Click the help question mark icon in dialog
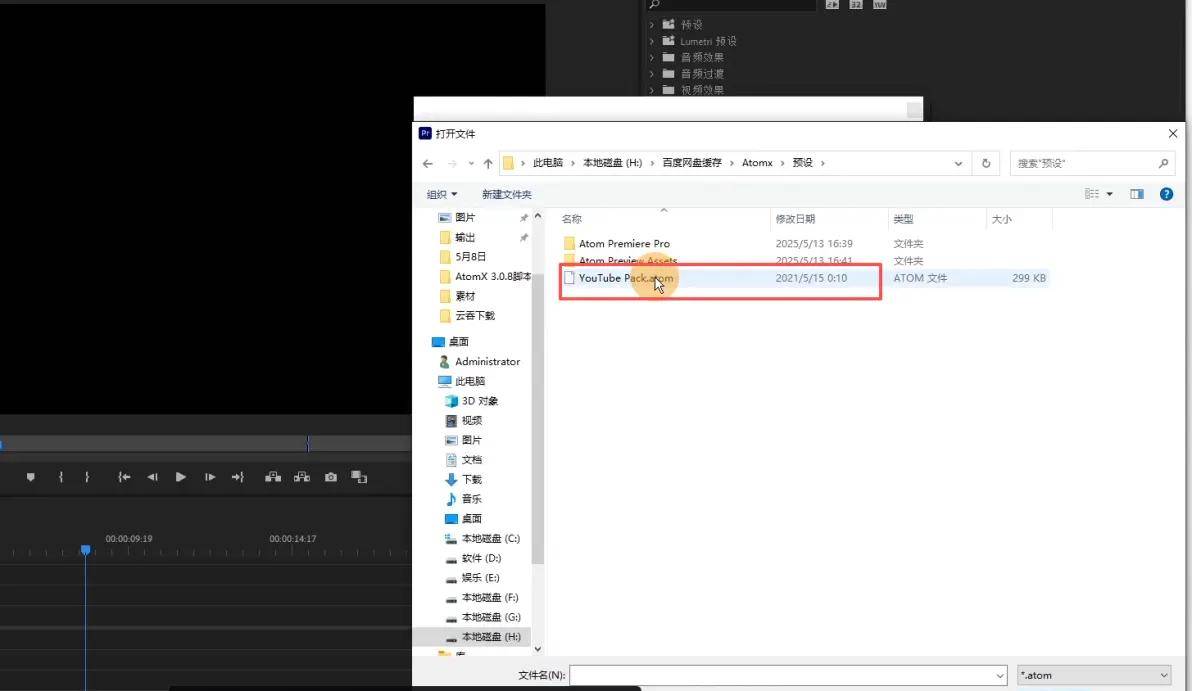 click(1166, 194)
